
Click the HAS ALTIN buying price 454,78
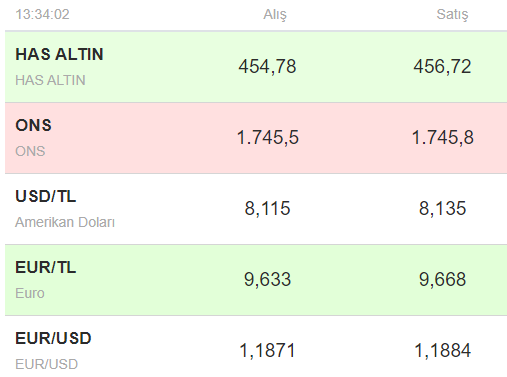coord(267,66)
